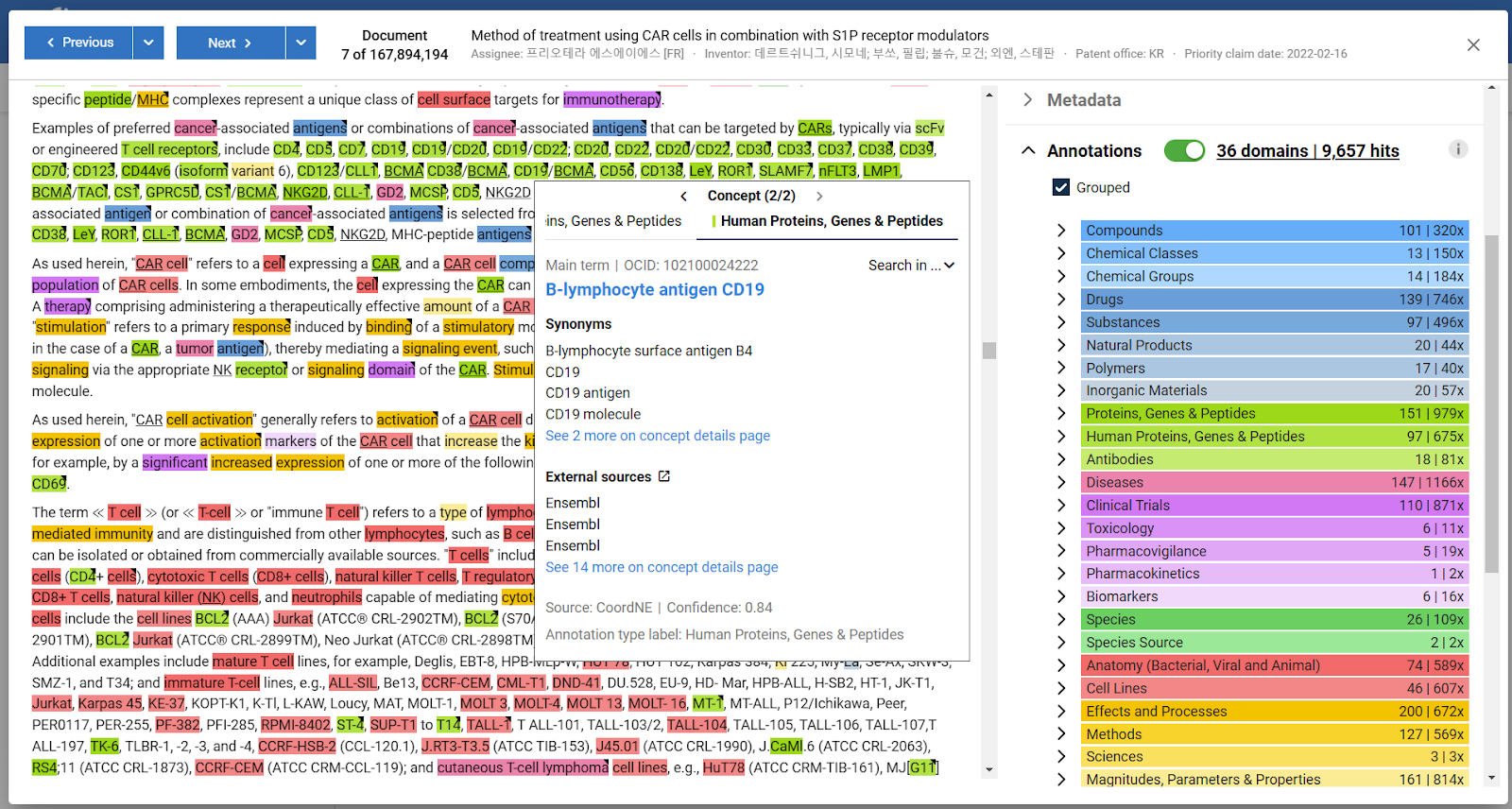Viewport: 1512px width, 809px height.
Task: Click See 14 more external sources link
Action: [661, 567]
